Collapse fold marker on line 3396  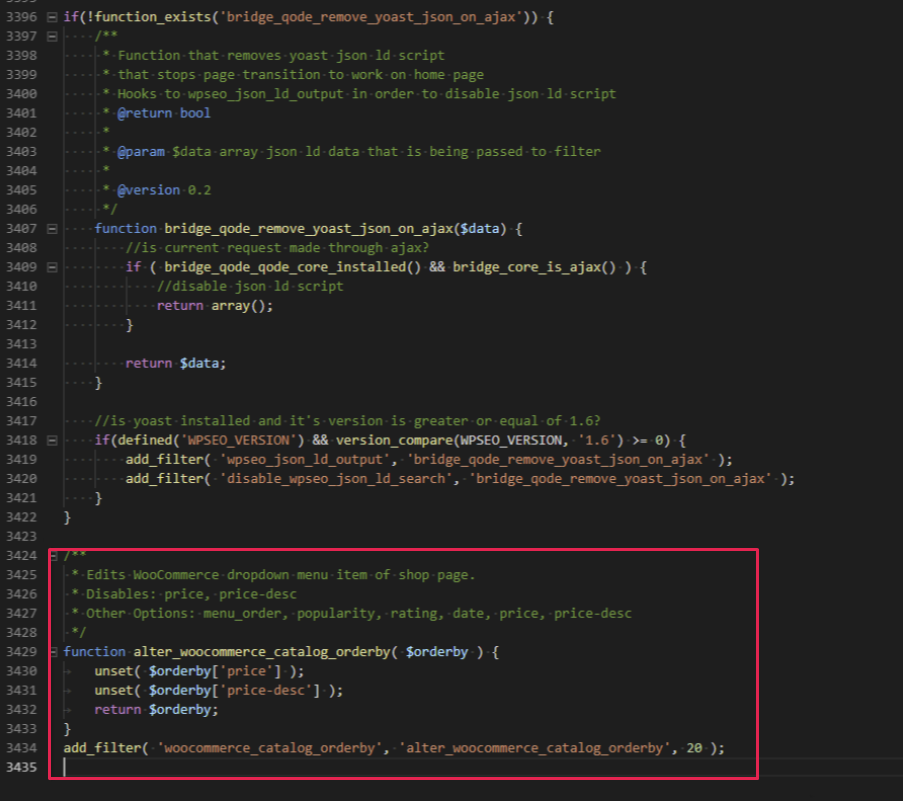point(52,17)
